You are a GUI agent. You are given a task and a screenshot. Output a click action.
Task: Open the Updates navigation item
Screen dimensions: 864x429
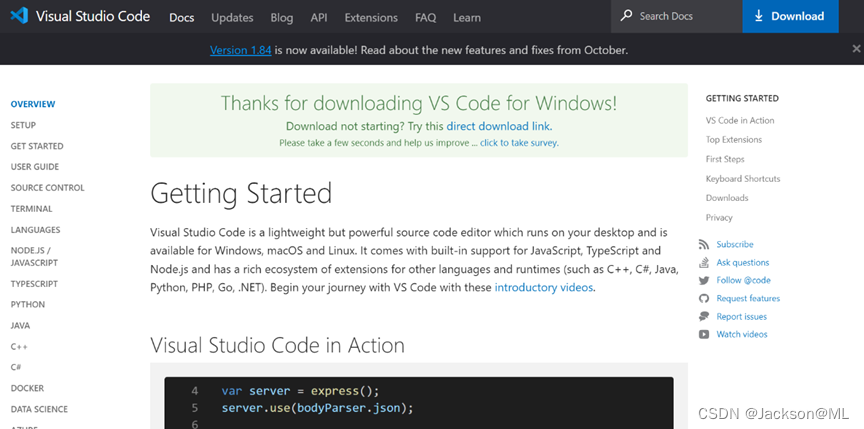232,18
